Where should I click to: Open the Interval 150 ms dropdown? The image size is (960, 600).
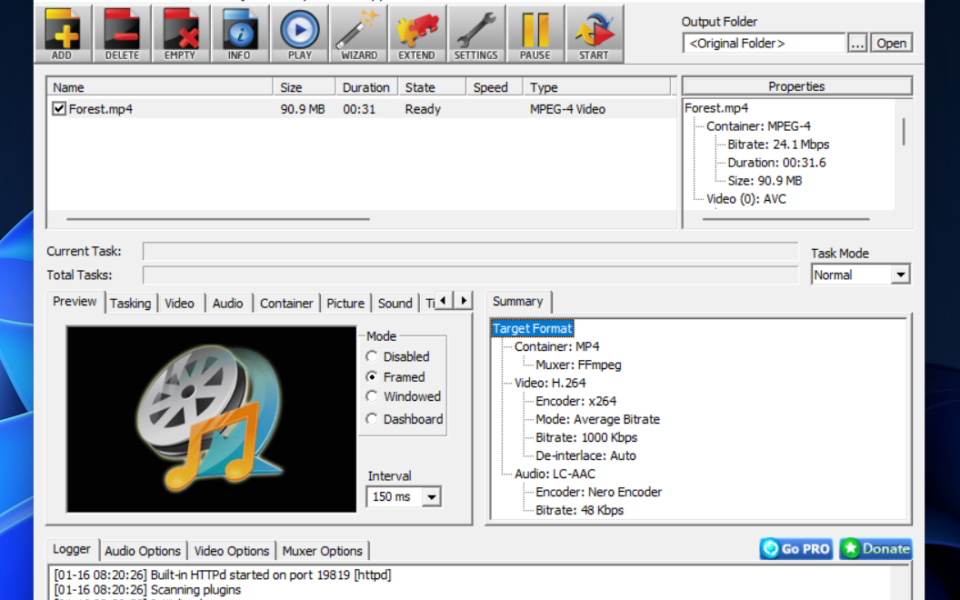[432, 497]
